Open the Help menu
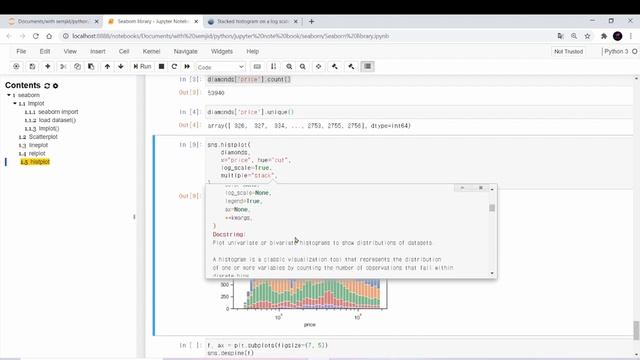 (253, 51)
